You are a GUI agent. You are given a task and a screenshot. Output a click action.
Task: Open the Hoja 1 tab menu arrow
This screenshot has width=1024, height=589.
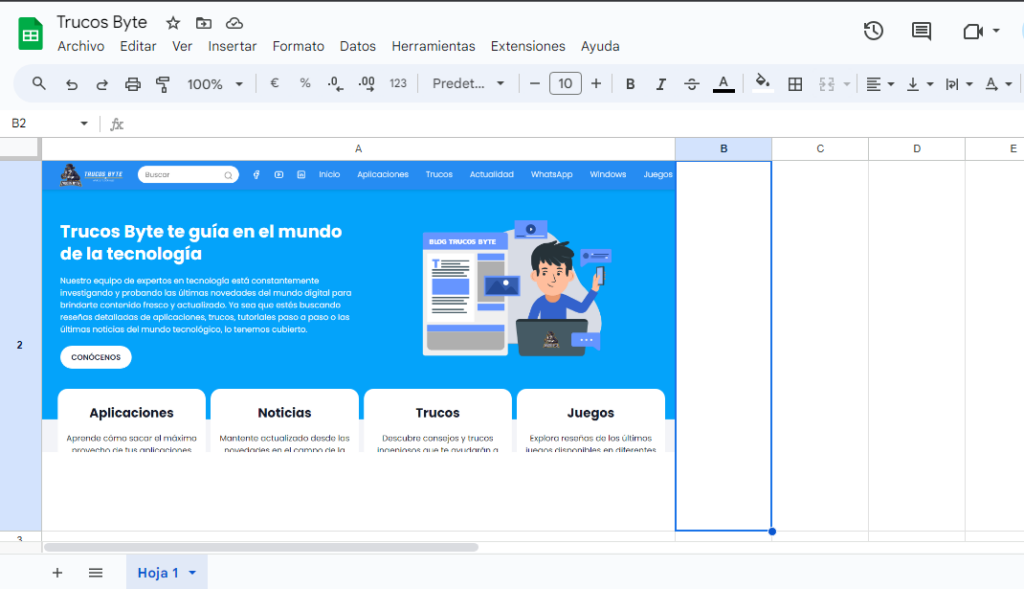tap(192, 573)
